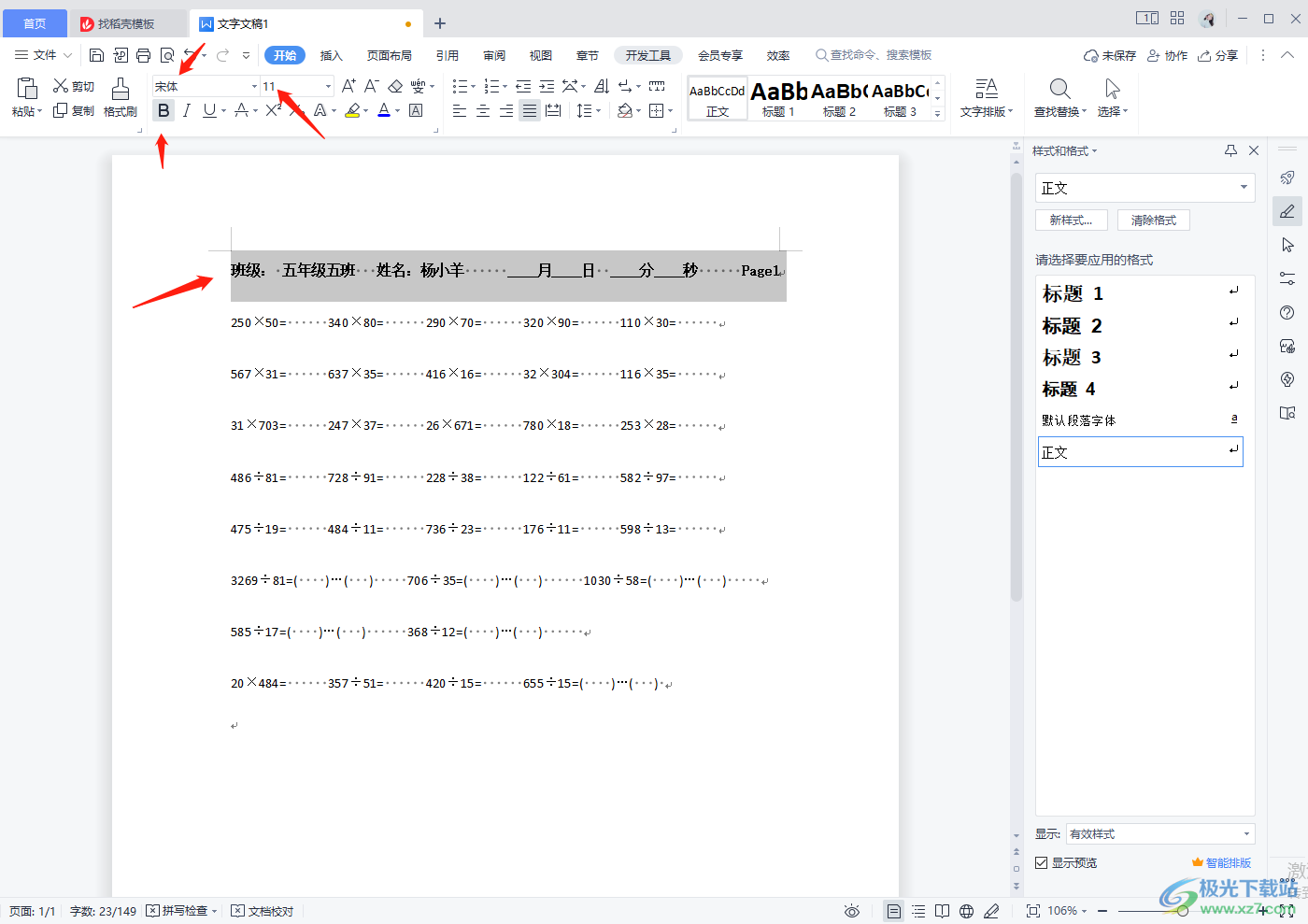Switch to web layout view (globe icon)
The width and height of the screenshot is (1308, 924).
coord(967,911)
